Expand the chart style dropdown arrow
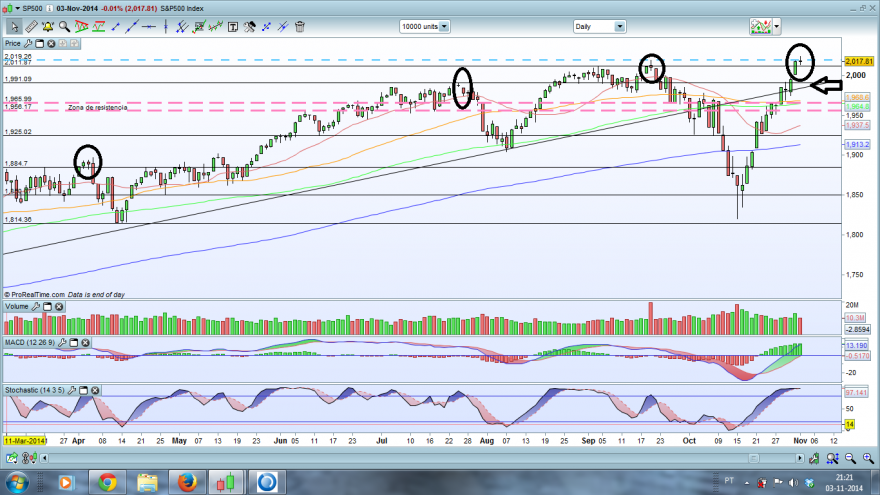This screenshot has width=880, height=495. 777,26
